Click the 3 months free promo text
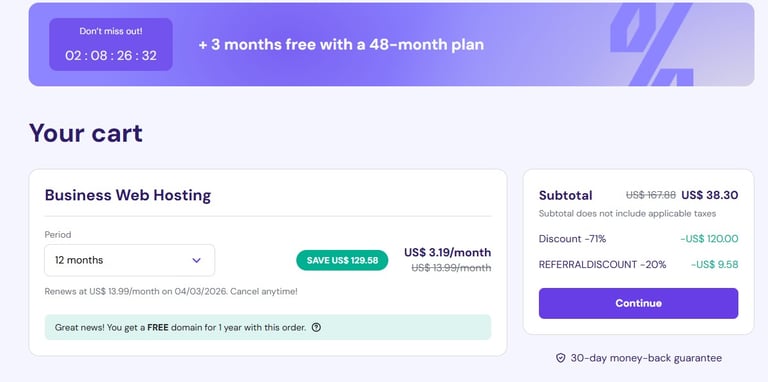The height and width of the screenshot is (382, 768). point(341,45)
